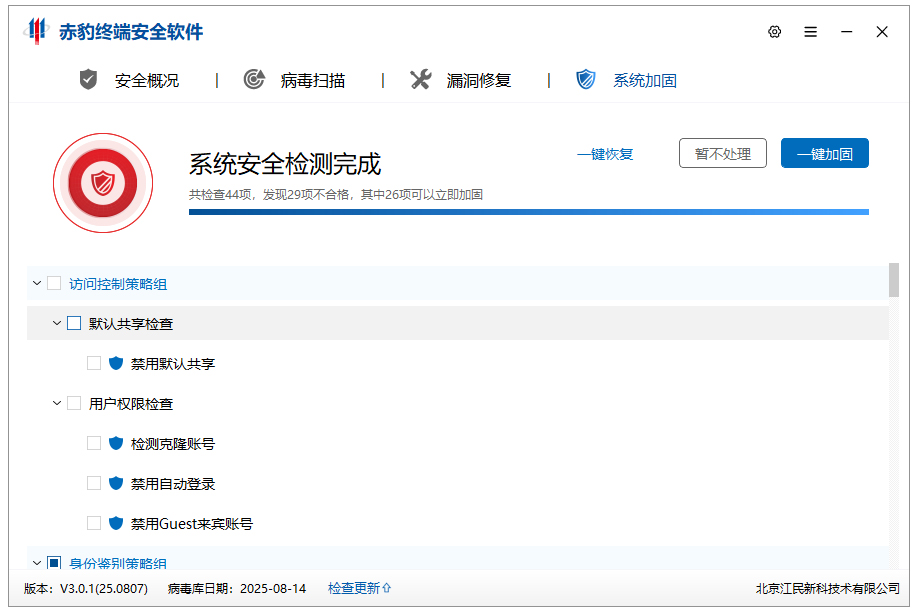
Task: Collapse the 身份鉴别策略组 group
Action: click(x=37, y=563)
